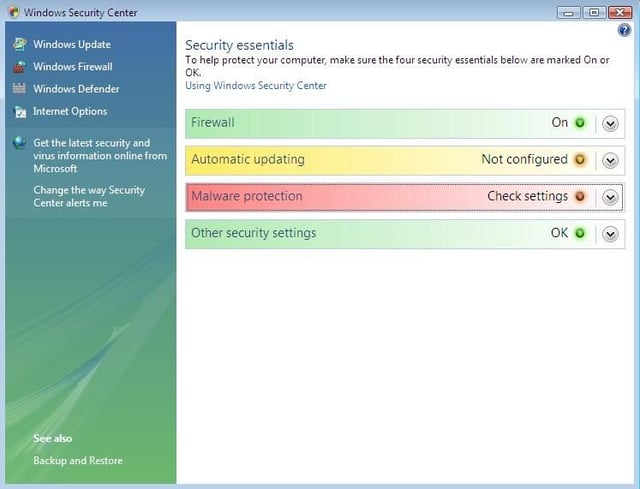
Task: Open Windows Update icon in sidebar
Action: coord(19,44)
